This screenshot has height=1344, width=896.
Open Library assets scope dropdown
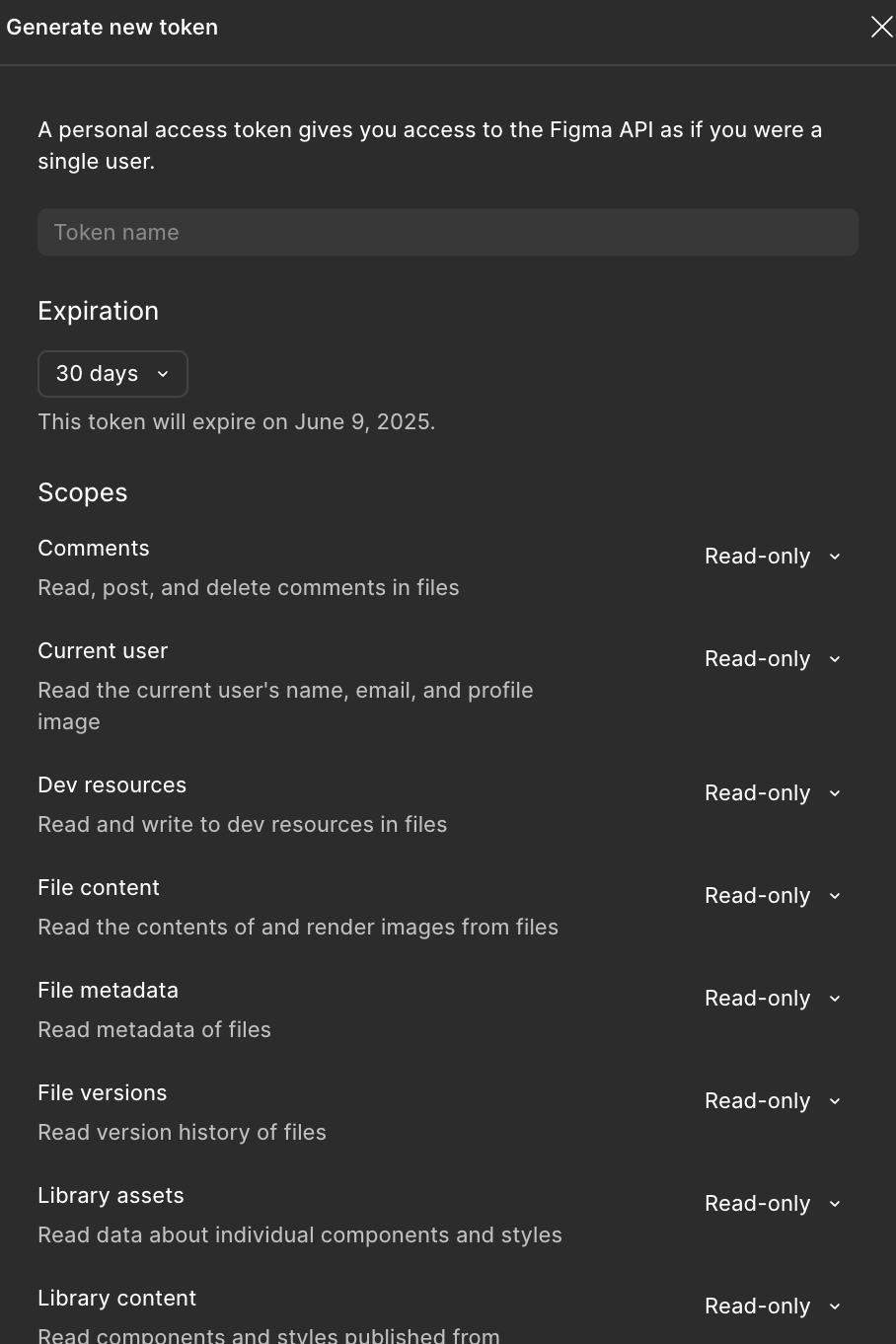click(x=773, y=1204)
